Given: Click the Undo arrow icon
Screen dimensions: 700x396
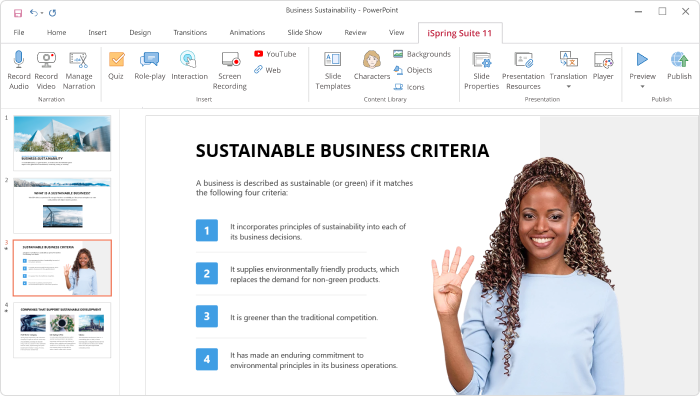Looking at the screenshot, I should [34, 13].
